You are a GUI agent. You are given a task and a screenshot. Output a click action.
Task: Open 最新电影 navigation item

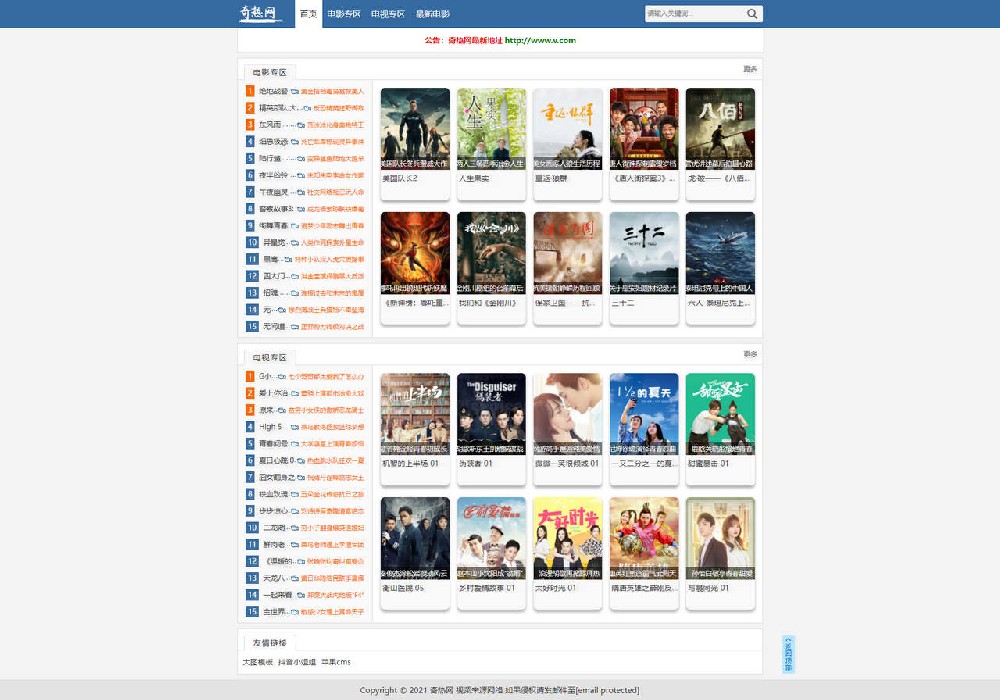432,14
